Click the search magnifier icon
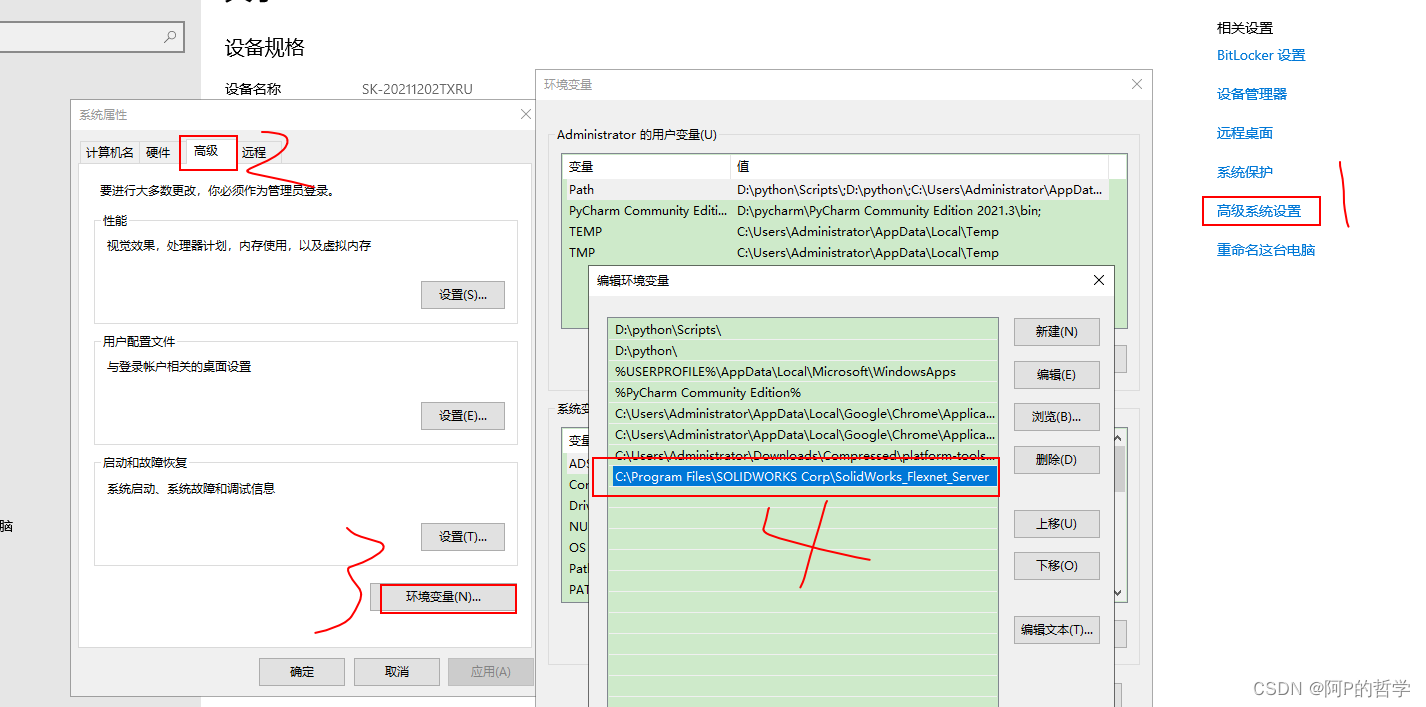 (170, 37)
